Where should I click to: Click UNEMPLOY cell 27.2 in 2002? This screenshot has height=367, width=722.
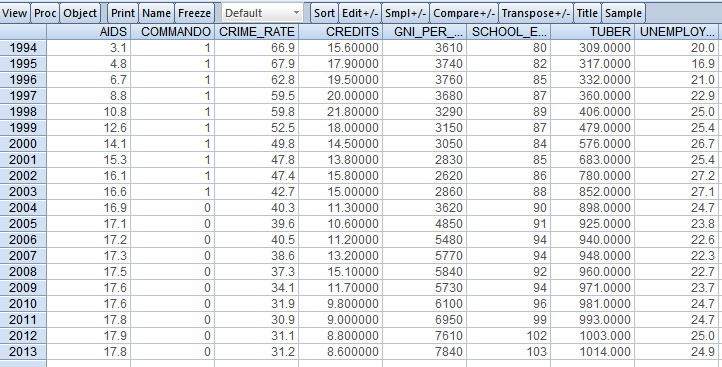coord(676,176)
